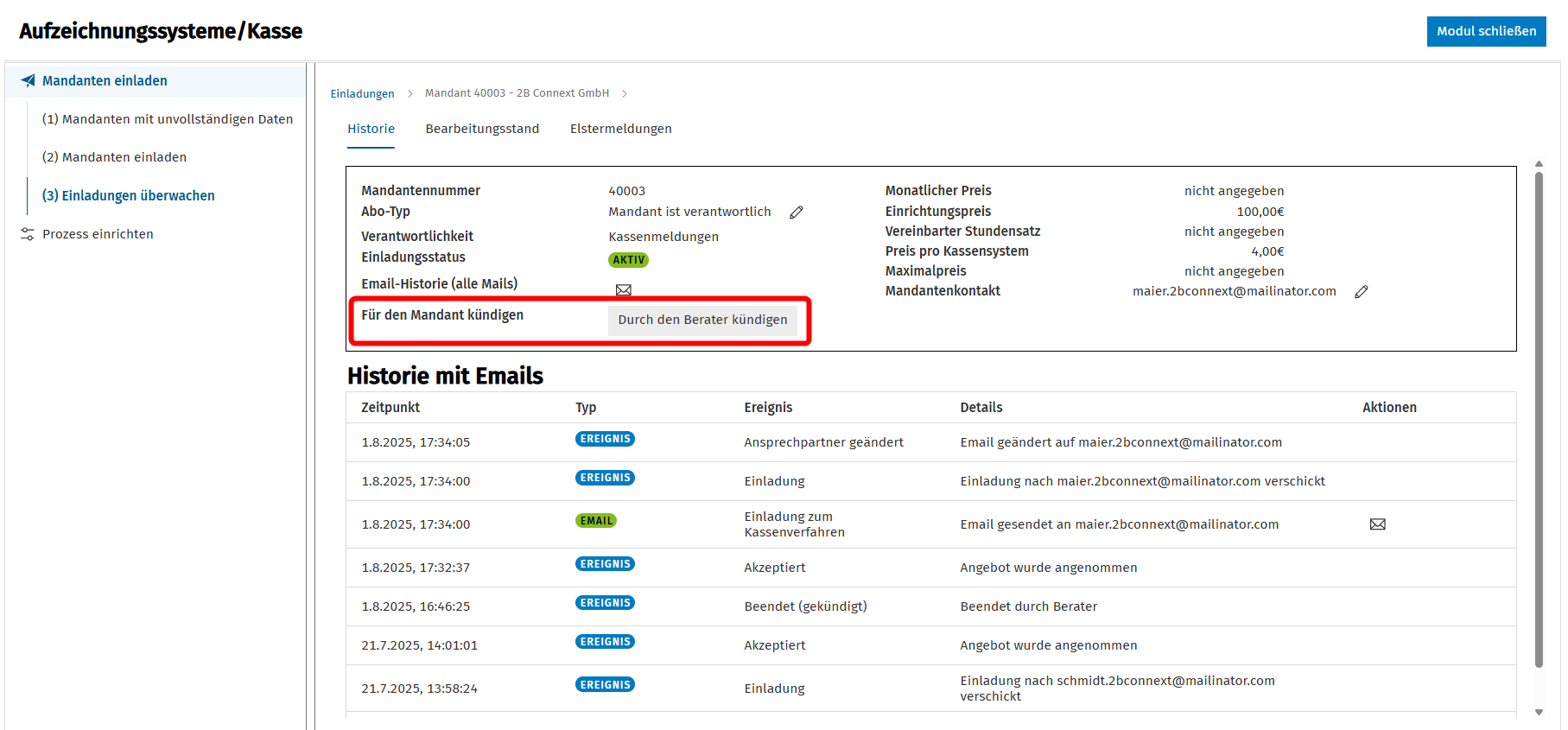This screenshot has height=730, width=1568.
Task: Select the Historie tab
Action: [x=371, y=129]
